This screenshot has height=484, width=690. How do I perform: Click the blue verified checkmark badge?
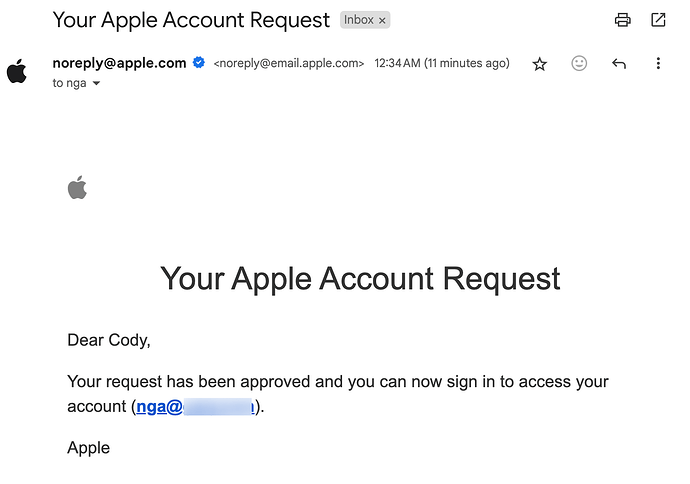click(x=199, y=63)
